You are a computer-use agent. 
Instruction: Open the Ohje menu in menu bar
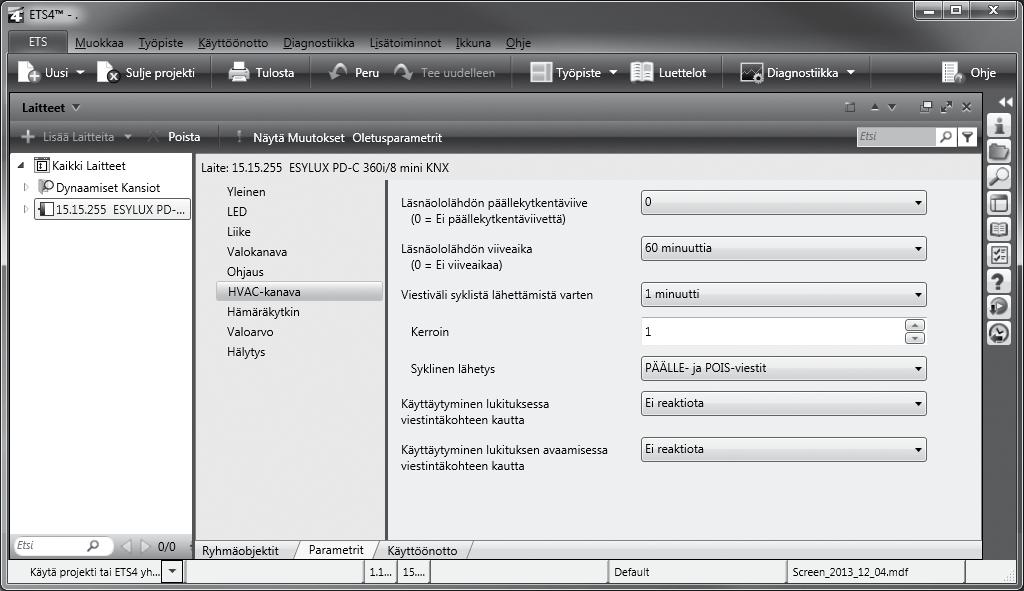point(519,42)
